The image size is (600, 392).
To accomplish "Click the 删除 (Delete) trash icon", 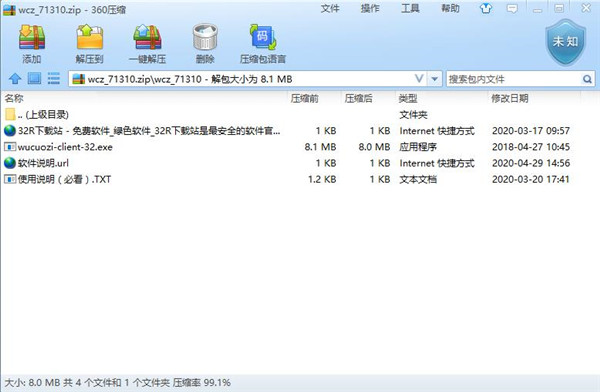I will point(205,38).
